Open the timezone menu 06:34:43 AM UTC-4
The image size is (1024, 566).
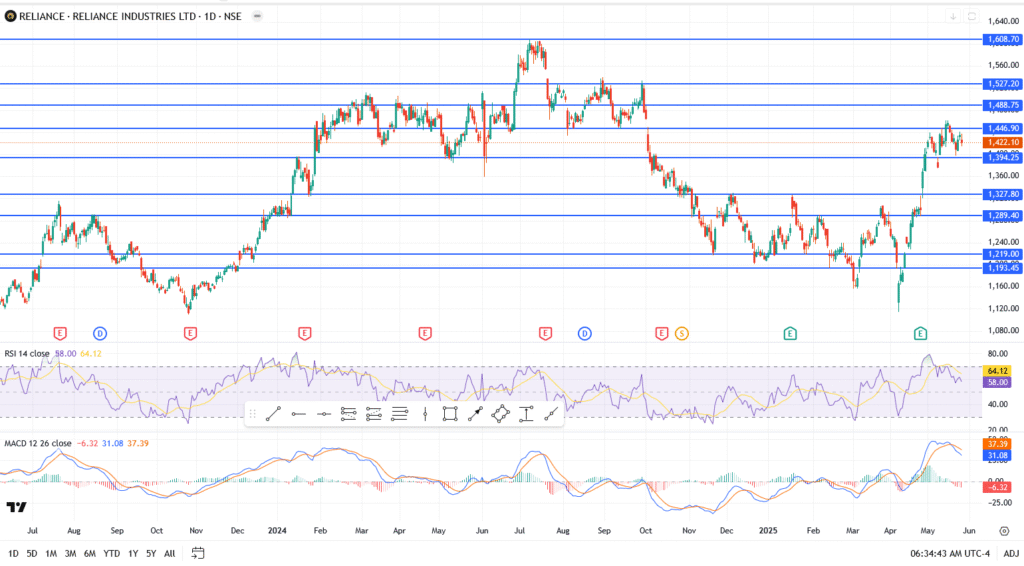950,554
